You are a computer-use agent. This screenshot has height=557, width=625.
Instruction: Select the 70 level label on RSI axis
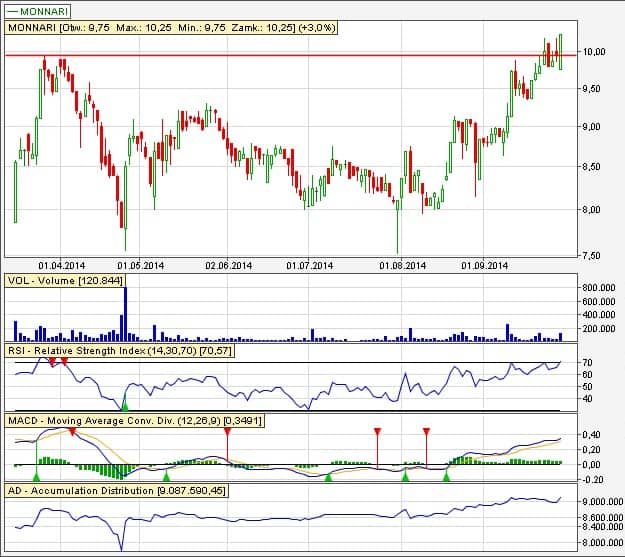pos(587,362)
